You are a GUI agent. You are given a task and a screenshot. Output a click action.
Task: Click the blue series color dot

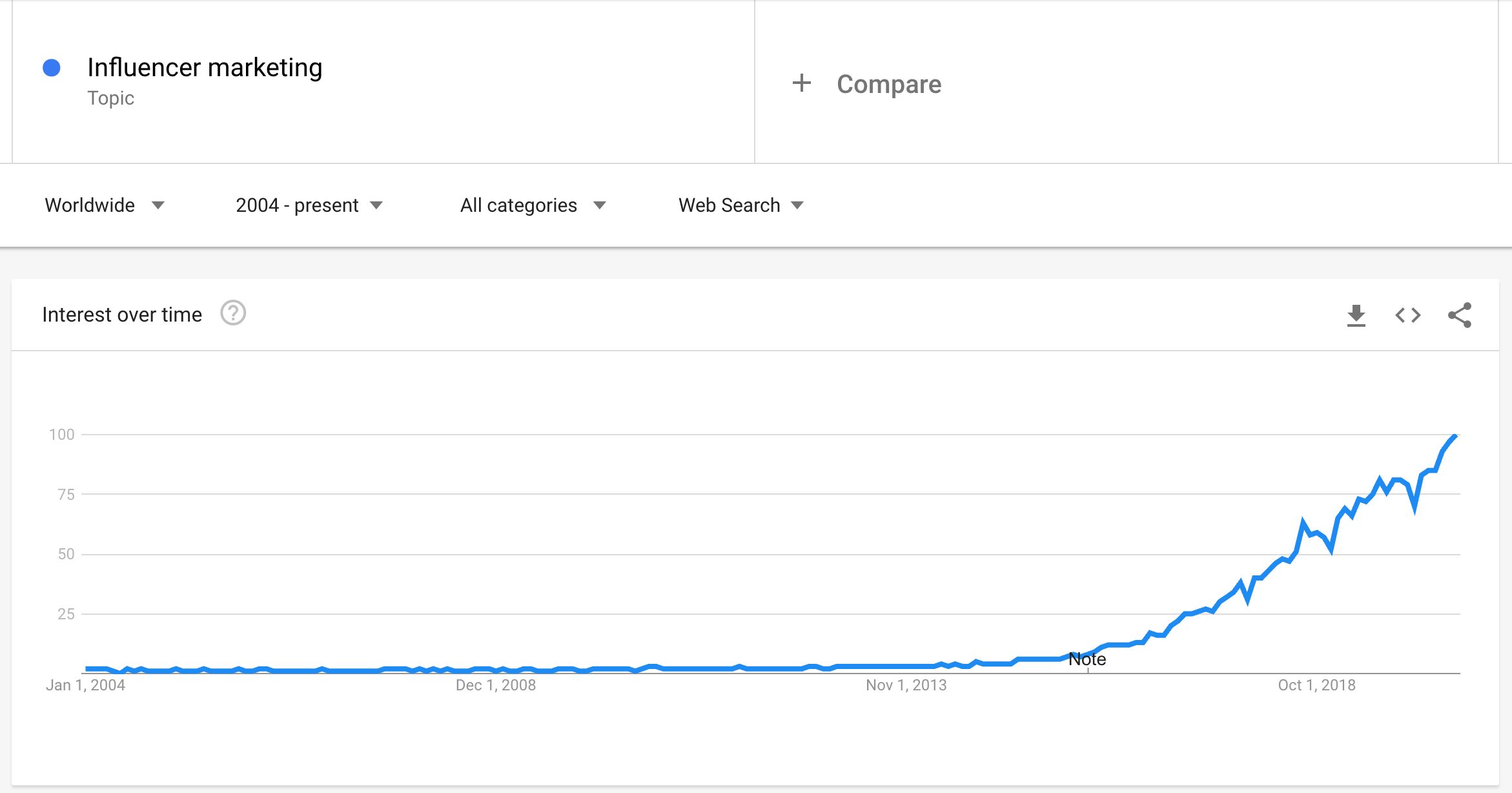(52, 66)
